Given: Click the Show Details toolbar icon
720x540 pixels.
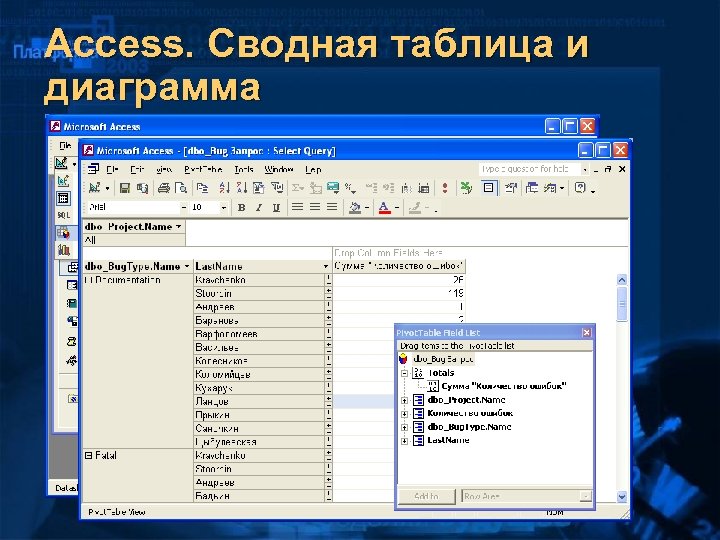Looking at the screenshot, I should pyautogui.click(x=424, y=188).
